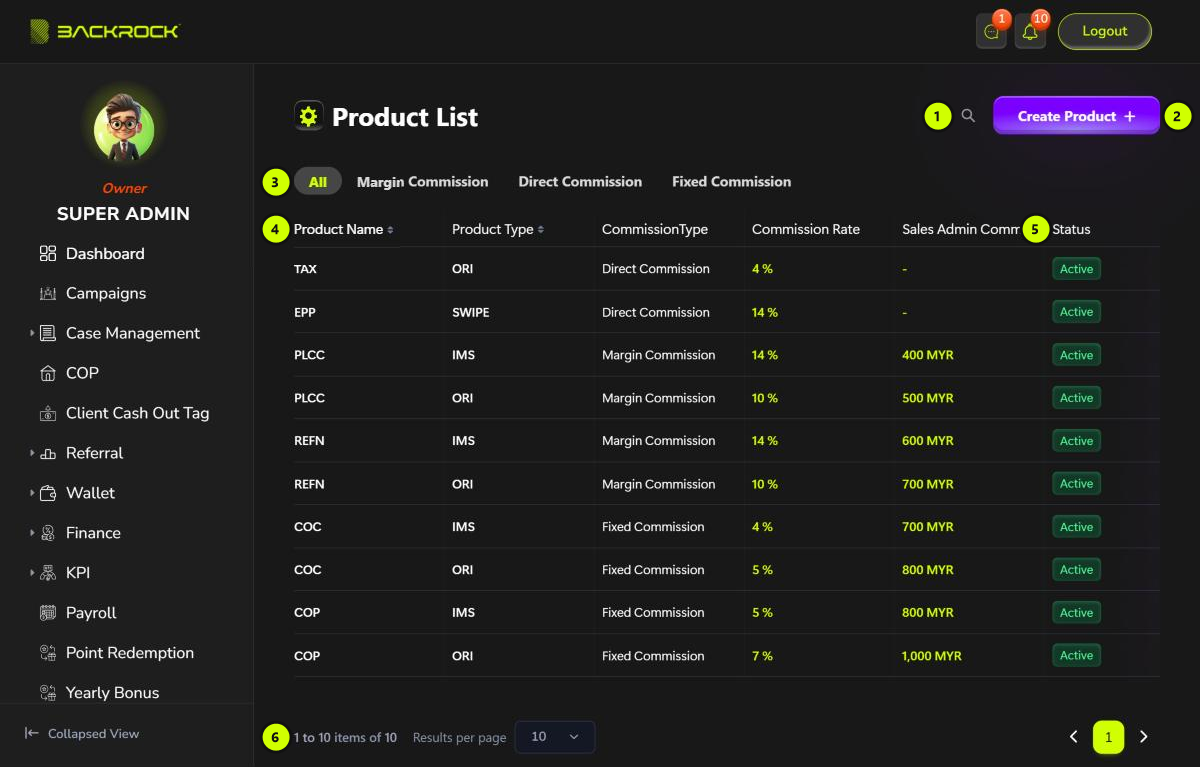The height and width of the screenshot is (767, 1200).
Task: Expand the Finance menu arrow
Action: pos(32,533)
